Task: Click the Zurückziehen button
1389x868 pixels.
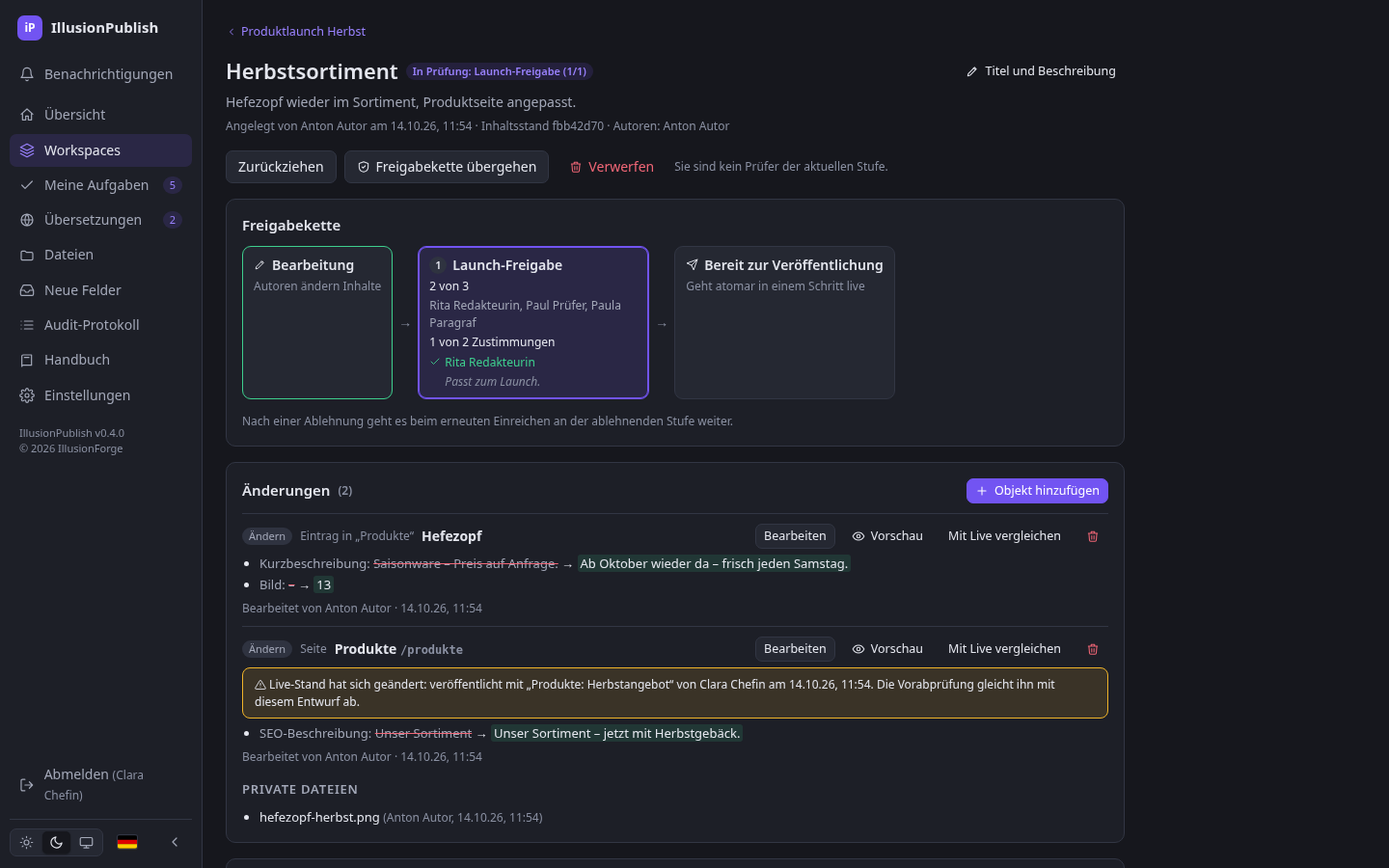Action: coord(281,167)
